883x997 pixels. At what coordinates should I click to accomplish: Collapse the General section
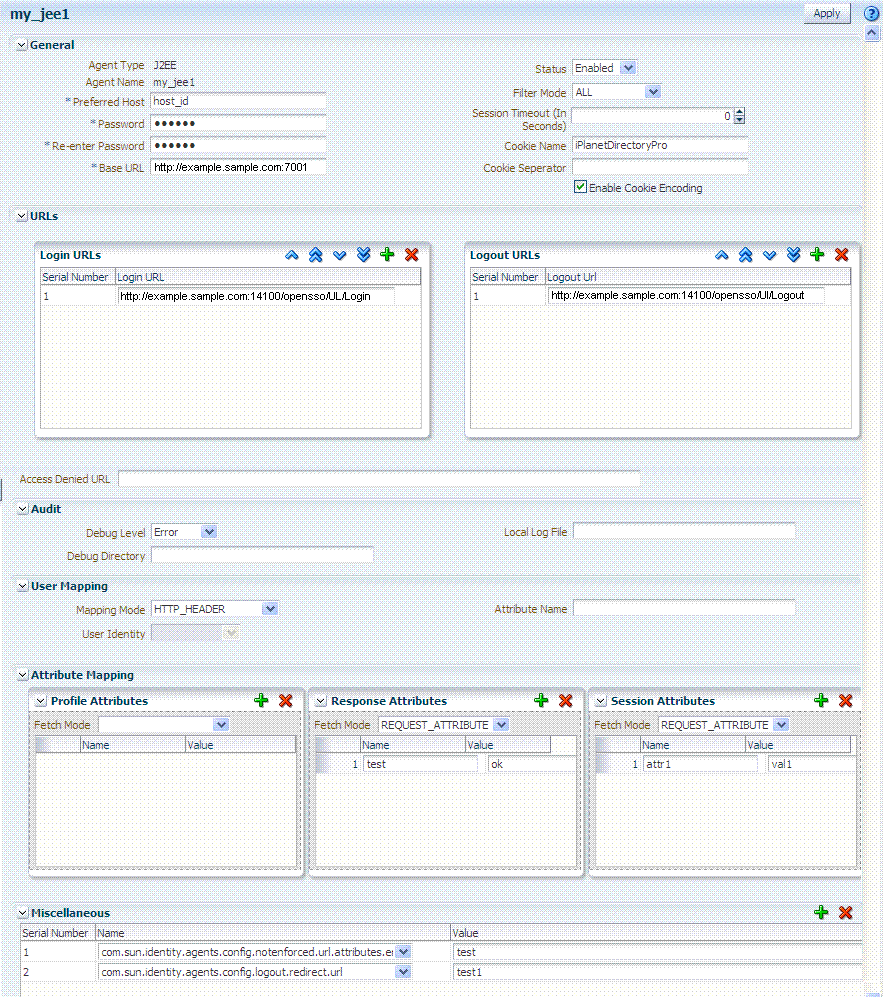pyautogui.click(x=22, y=45)
